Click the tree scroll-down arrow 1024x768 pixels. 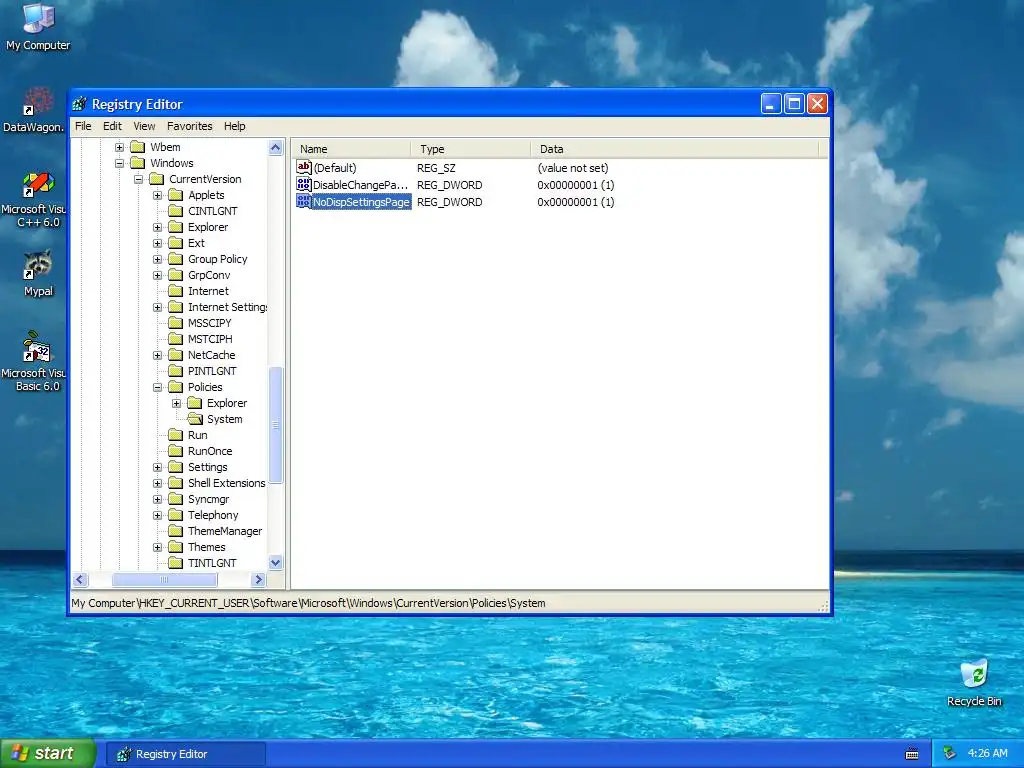pyautogui.click(x=276, y=562)
